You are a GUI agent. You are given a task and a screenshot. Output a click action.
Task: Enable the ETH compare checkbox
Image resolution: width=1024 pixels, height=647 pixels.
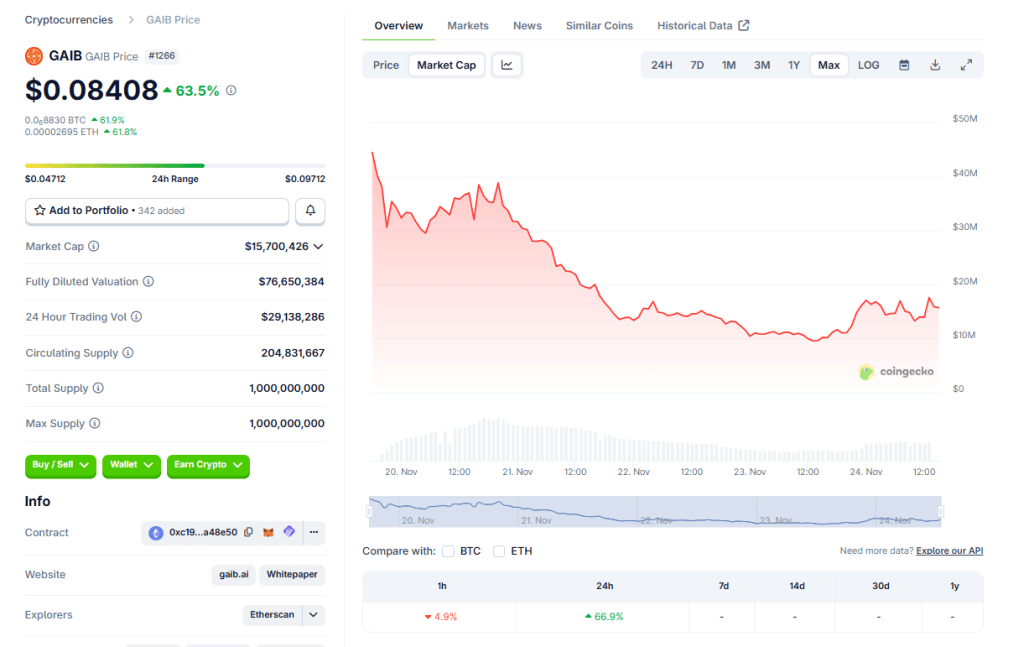[x=499, y=551]
